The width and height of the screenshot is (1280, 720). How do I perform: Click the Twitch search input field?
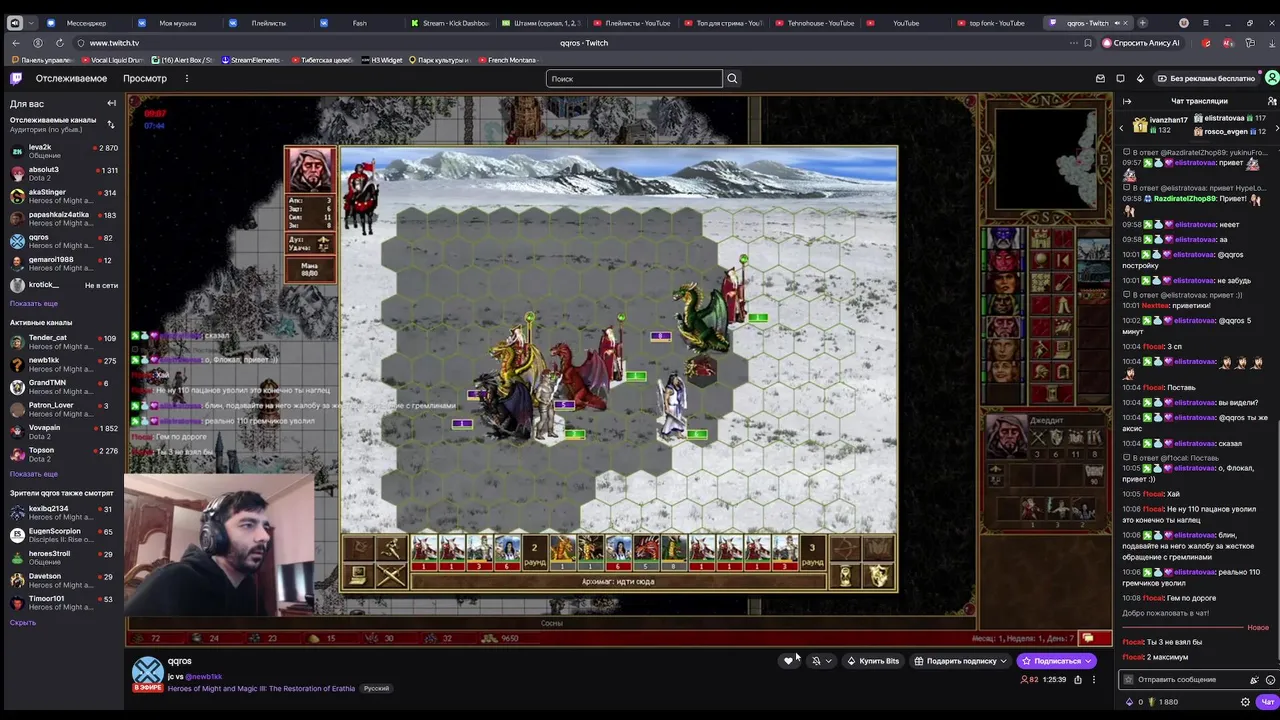[634, 78]
